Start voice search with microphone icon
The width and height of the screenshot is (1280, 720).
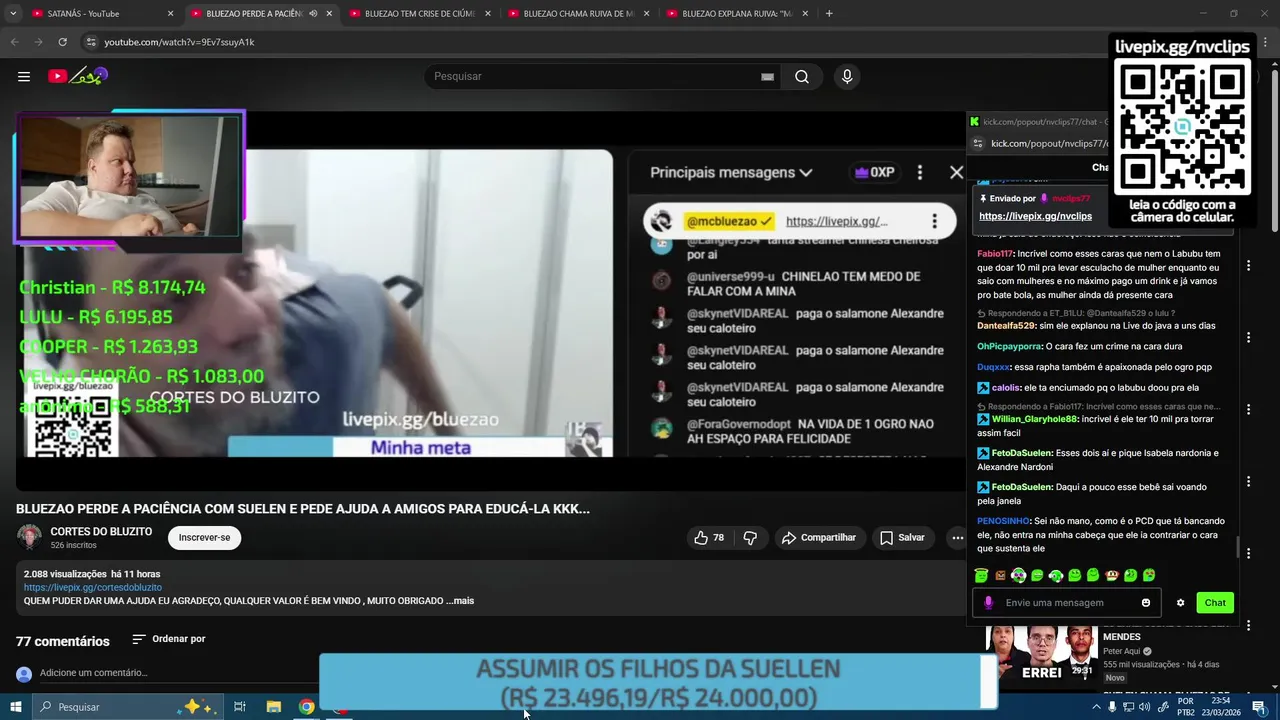point(847,76)
